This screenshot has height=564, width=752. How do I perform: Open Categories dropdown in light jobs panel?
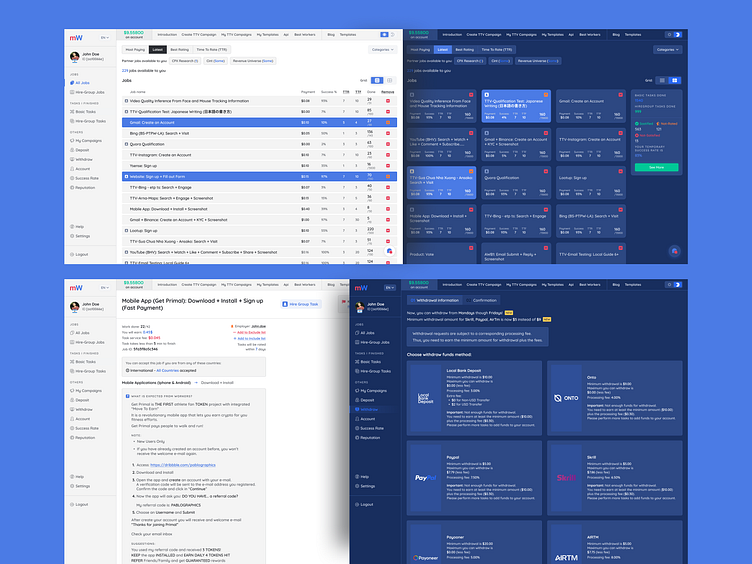click(x=383, y=49)
